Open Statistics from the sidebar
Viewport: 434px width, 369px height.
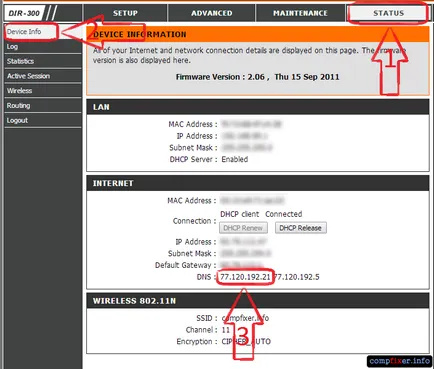(x=43, y=61)
